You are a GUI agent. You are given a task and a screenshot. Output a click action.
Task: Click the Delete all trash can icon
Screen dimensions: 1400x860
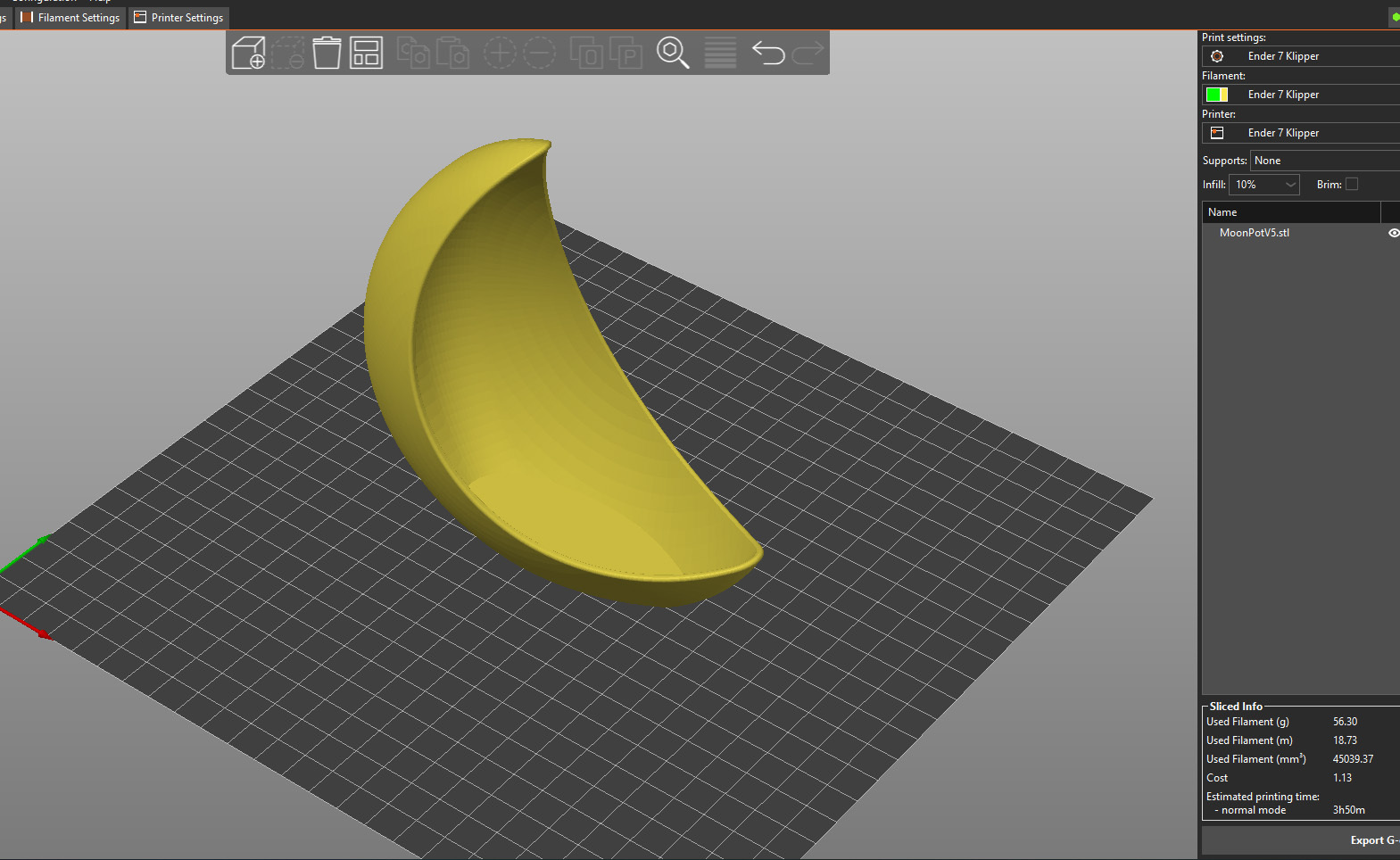tap(327, 54)
